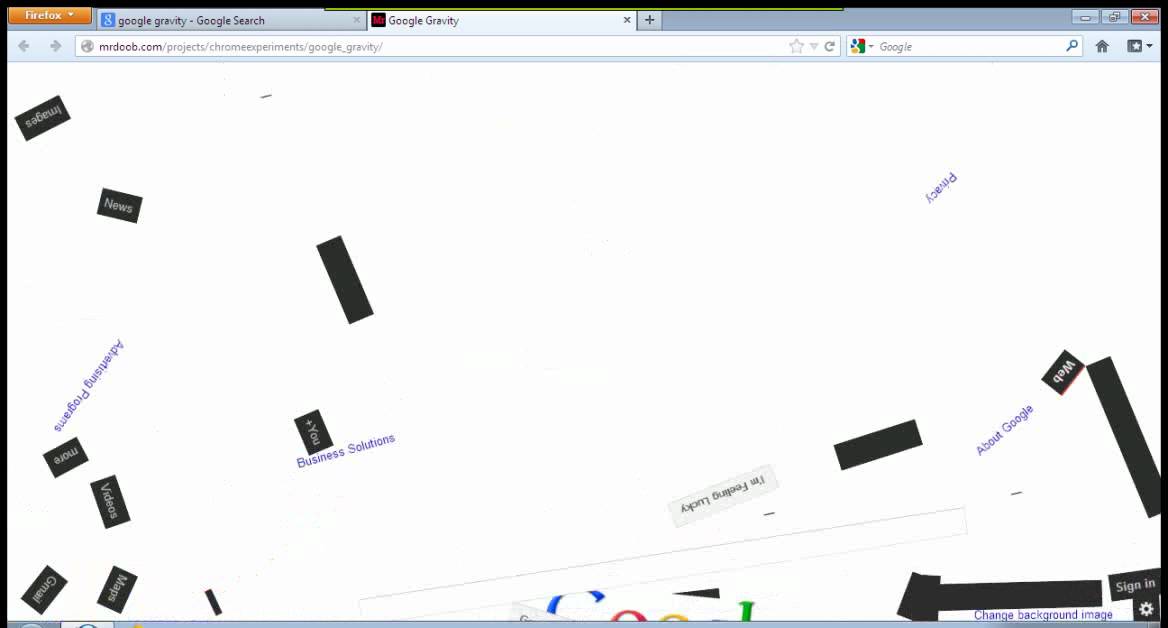The height and width of the screenshot is (628, 1168).
Task: Click the tilted Web block
Action: (x=1063, y=372)
